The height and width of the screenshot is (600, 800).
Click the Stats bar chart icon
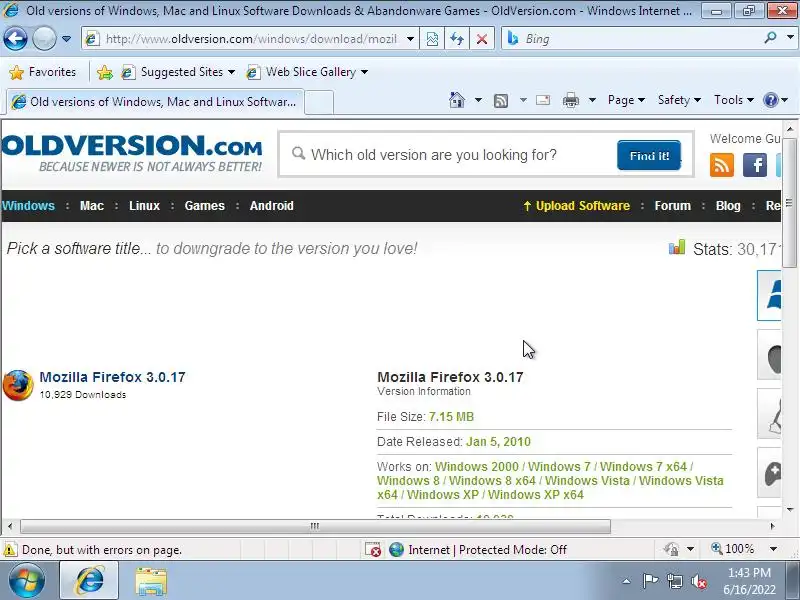[677, 247]
